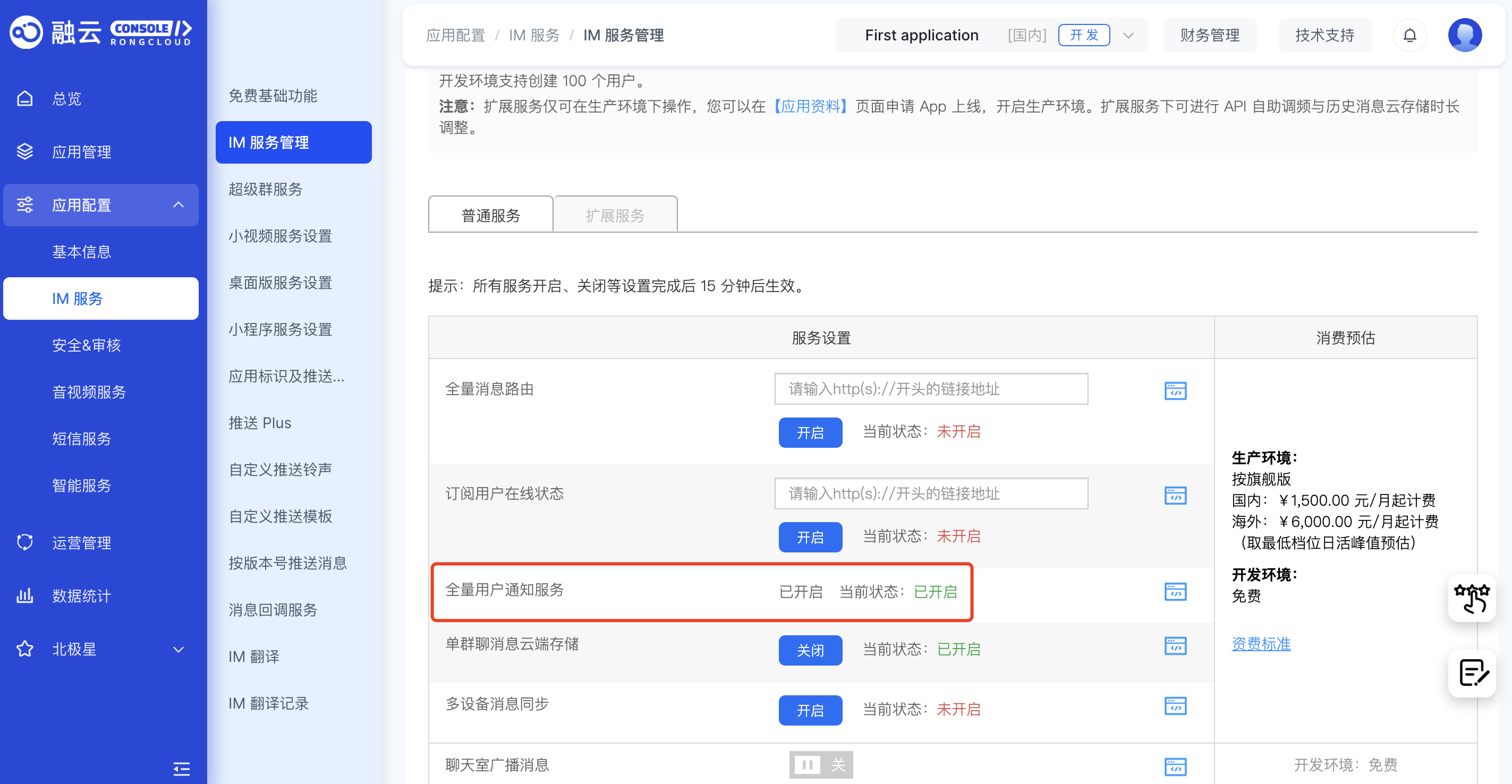Click 开启 button for 全量消息路由

[x=810, y=432]
